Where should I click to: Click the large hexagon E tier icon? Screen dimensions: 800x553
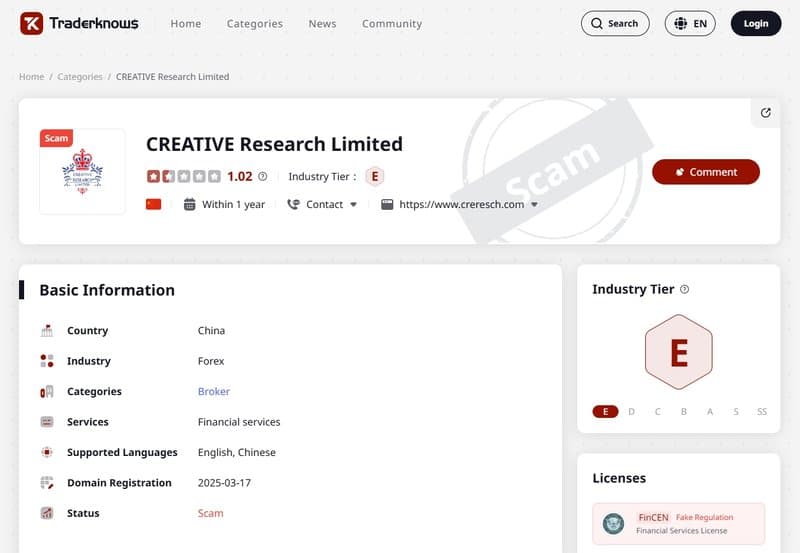[x=679, y=352]
